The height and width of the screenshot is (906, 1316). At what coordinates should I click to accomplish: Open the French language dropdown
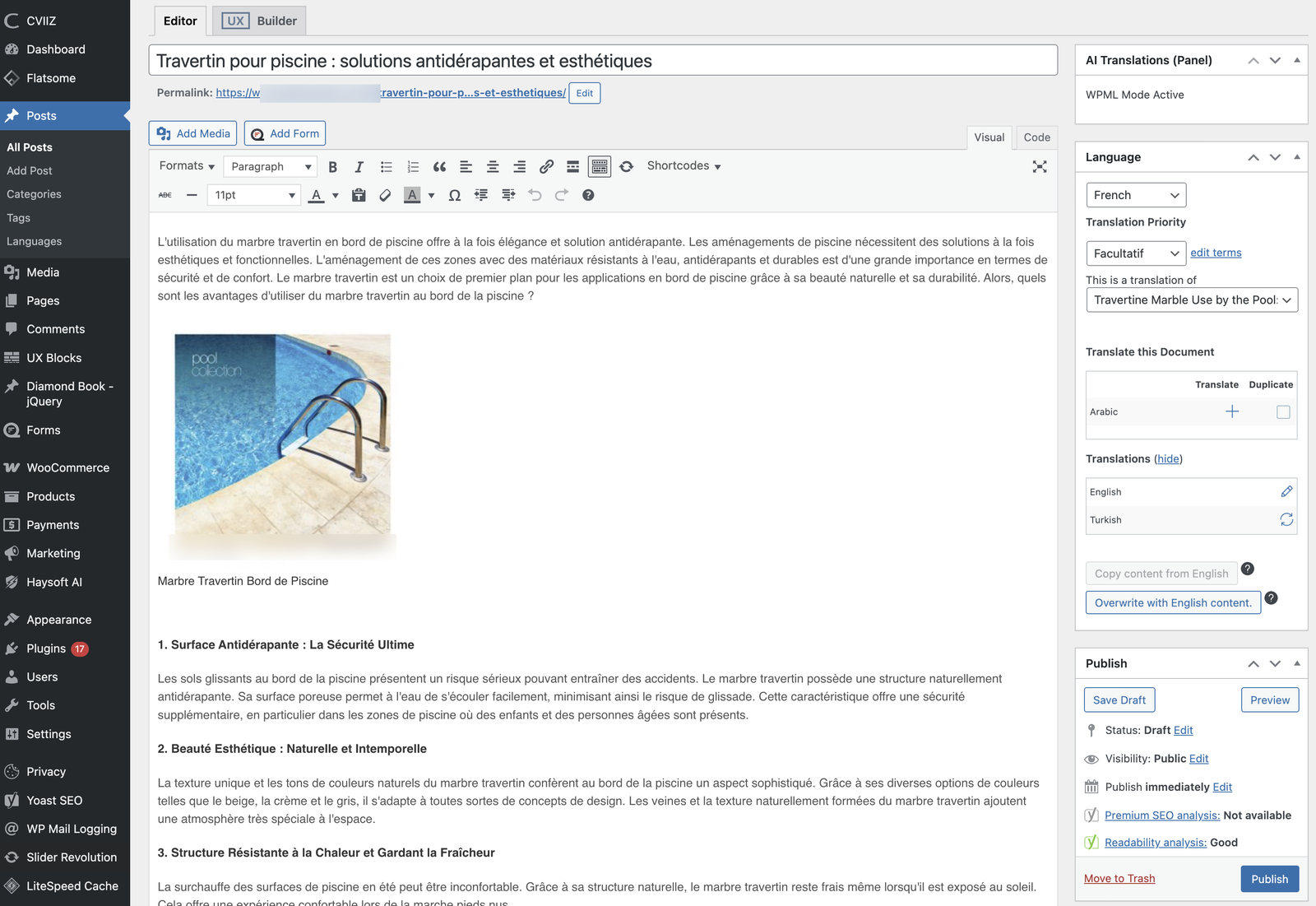click(1136, 195)
